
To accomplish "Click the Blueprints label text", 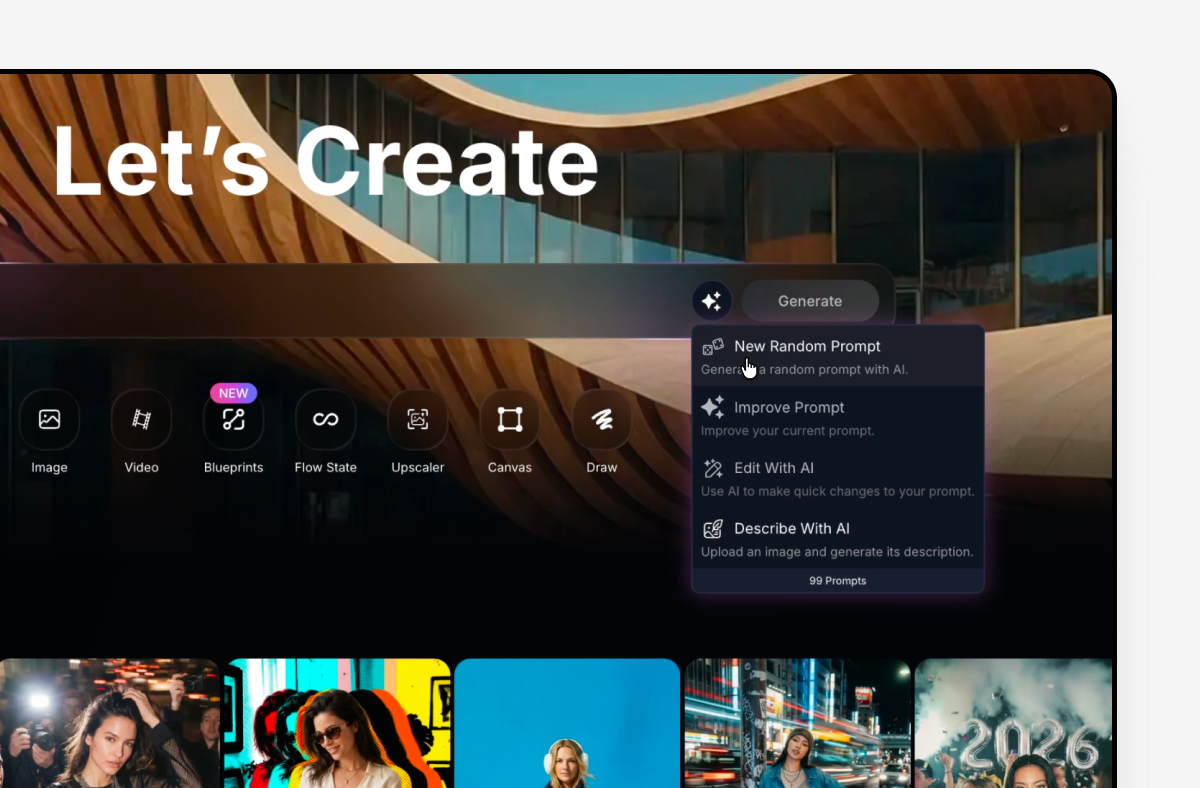I will (233, 467).
